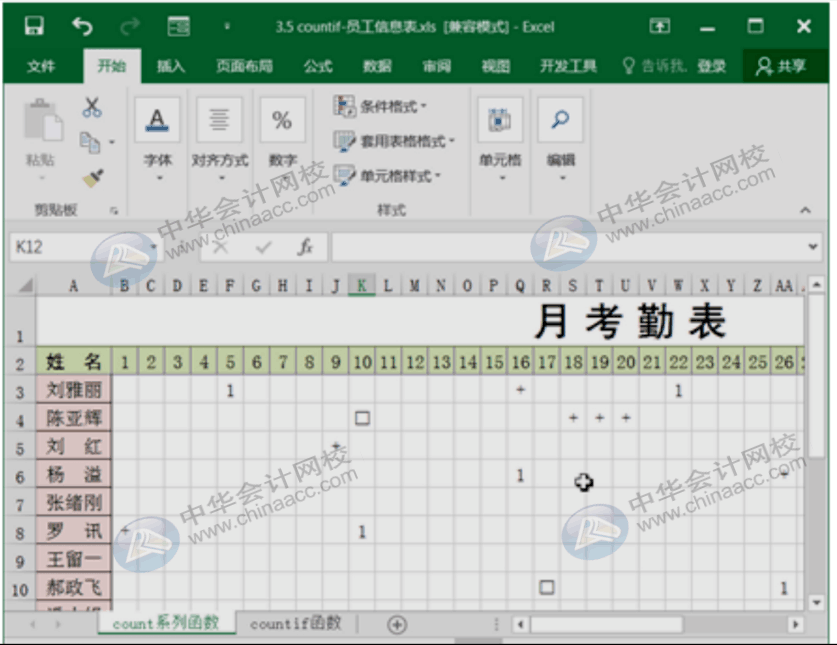Viewport: 837px width, 645px height.
Task: Click the square symbol in row 4
Action: (x=362, y=418)
